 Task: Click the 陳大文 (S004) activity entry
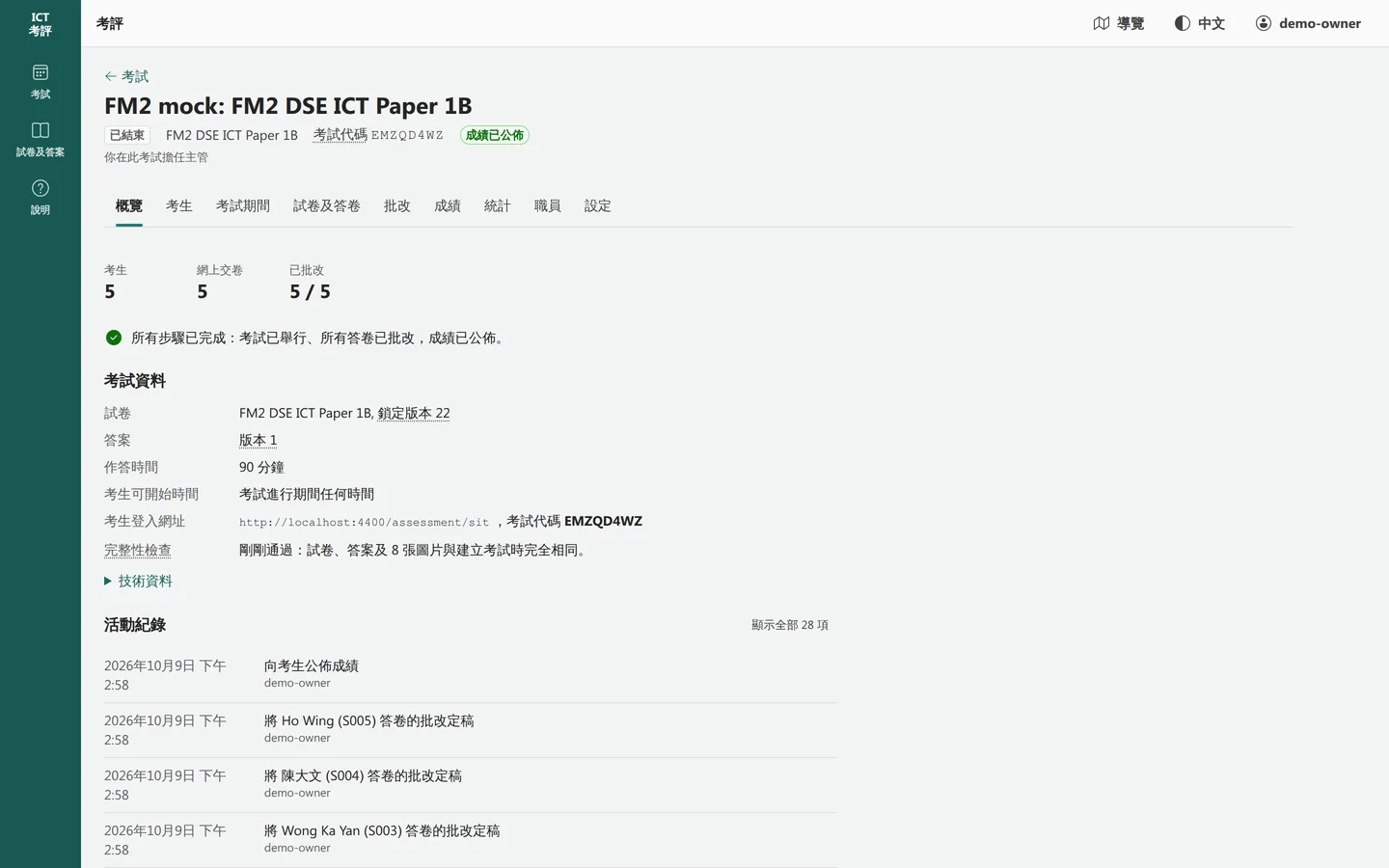(364, 775)
